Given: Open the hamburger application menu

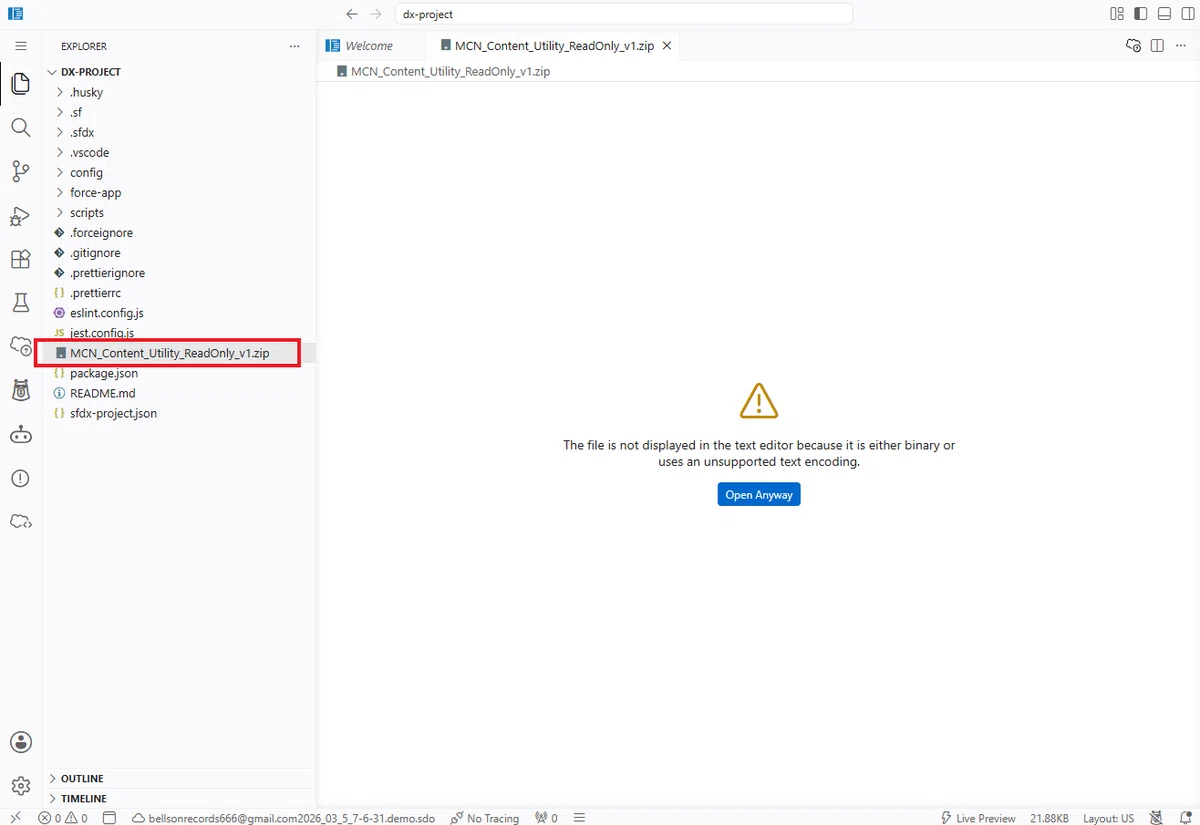Looking at the screenshot, I should [x=20, y=46].
